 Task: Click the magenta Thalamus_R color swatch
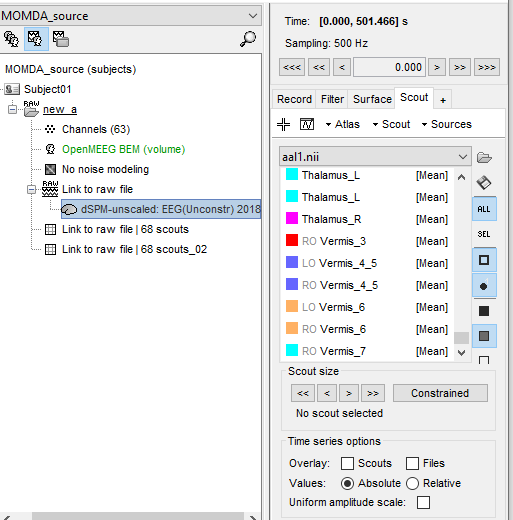click(x=292, y=219)
